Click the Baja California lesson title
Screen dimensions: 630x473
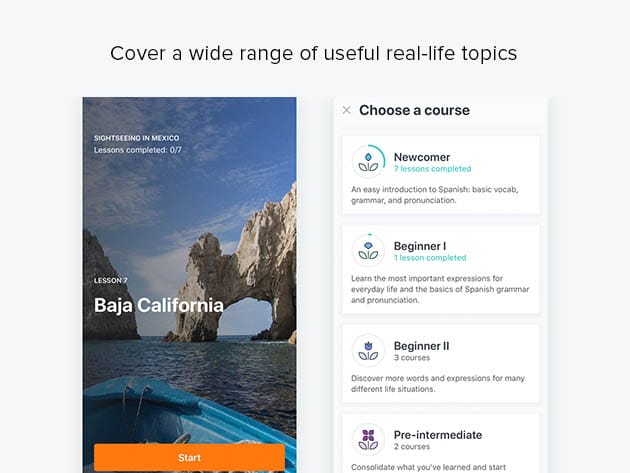(x=159, y=305)
